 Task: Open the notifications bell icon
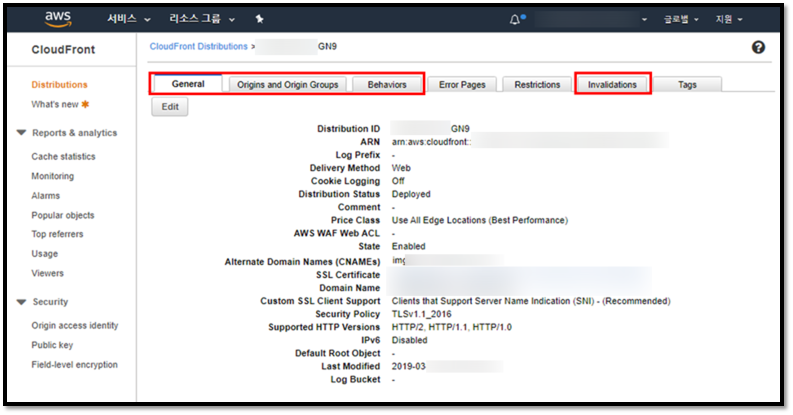[x=514, y=19]
